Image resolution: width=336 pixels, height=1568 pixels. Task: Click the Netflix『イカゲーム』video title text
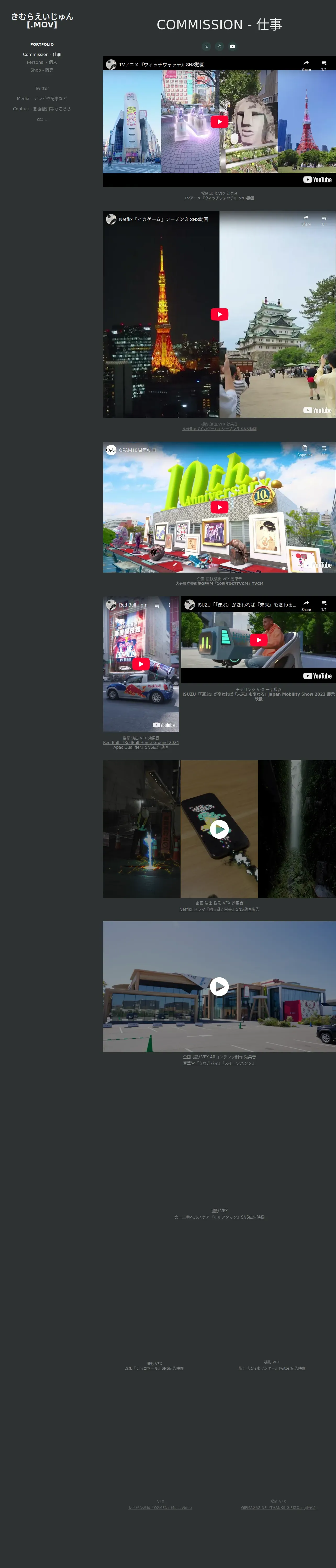click(164, 219)
